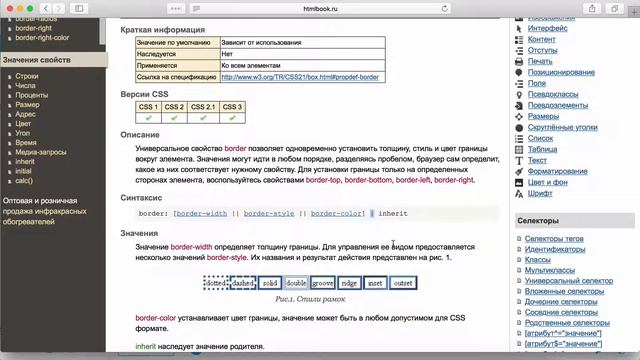Click the icon beside Отступы
This screenshot has height=360, width=640.
pos(519,51)
